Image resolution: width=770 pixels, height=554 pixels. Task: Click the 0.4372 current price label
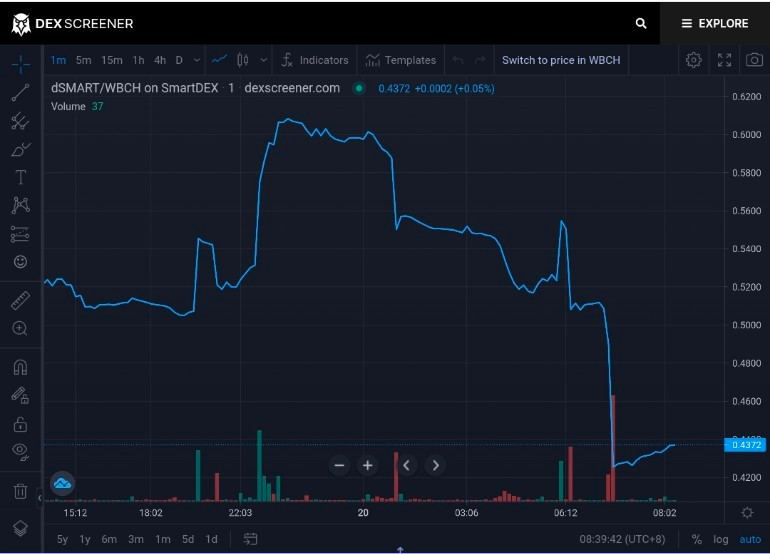[x=745, y=445]
